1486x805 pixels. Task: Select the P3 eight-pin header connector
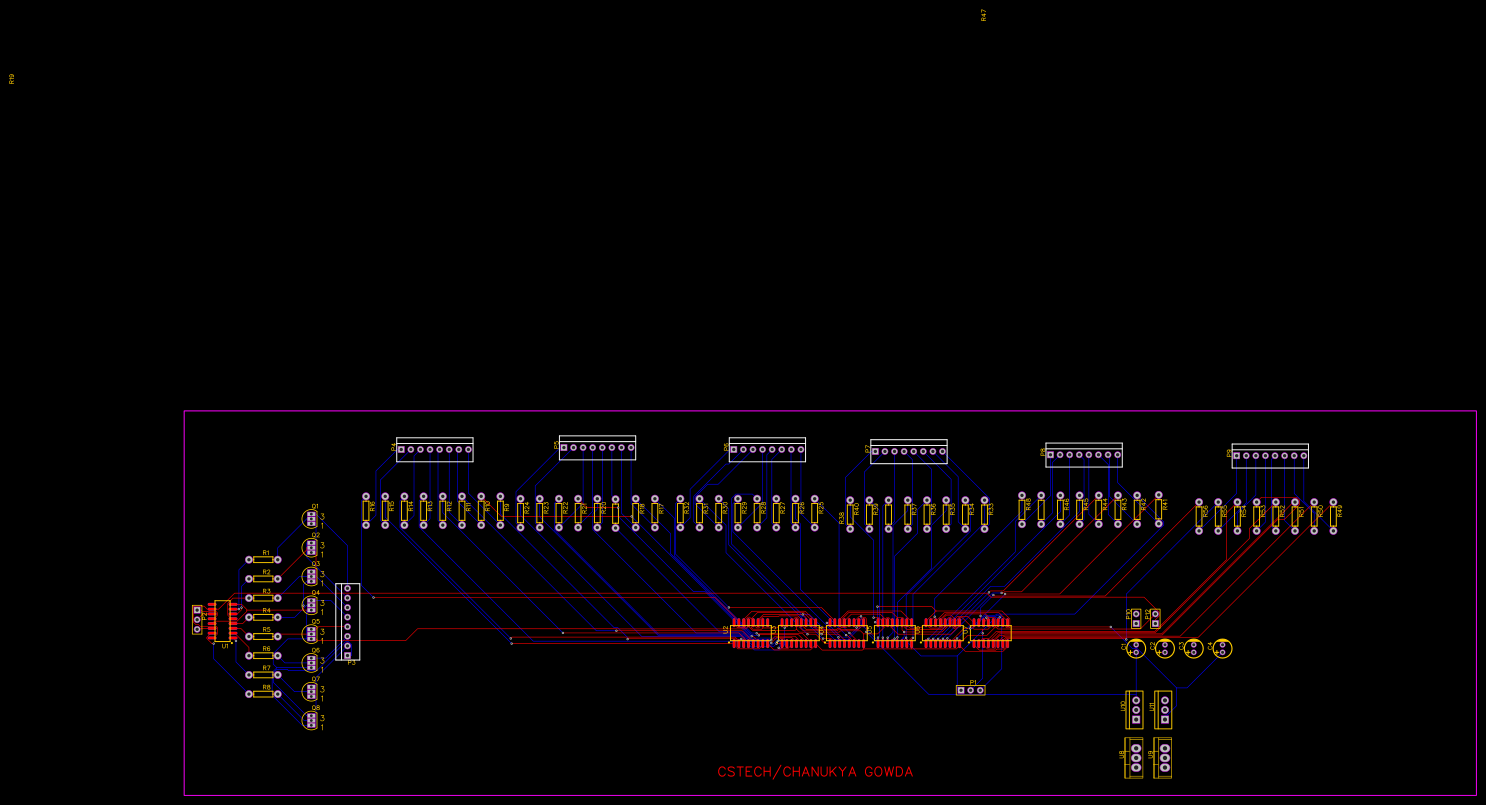coord(348,622)
